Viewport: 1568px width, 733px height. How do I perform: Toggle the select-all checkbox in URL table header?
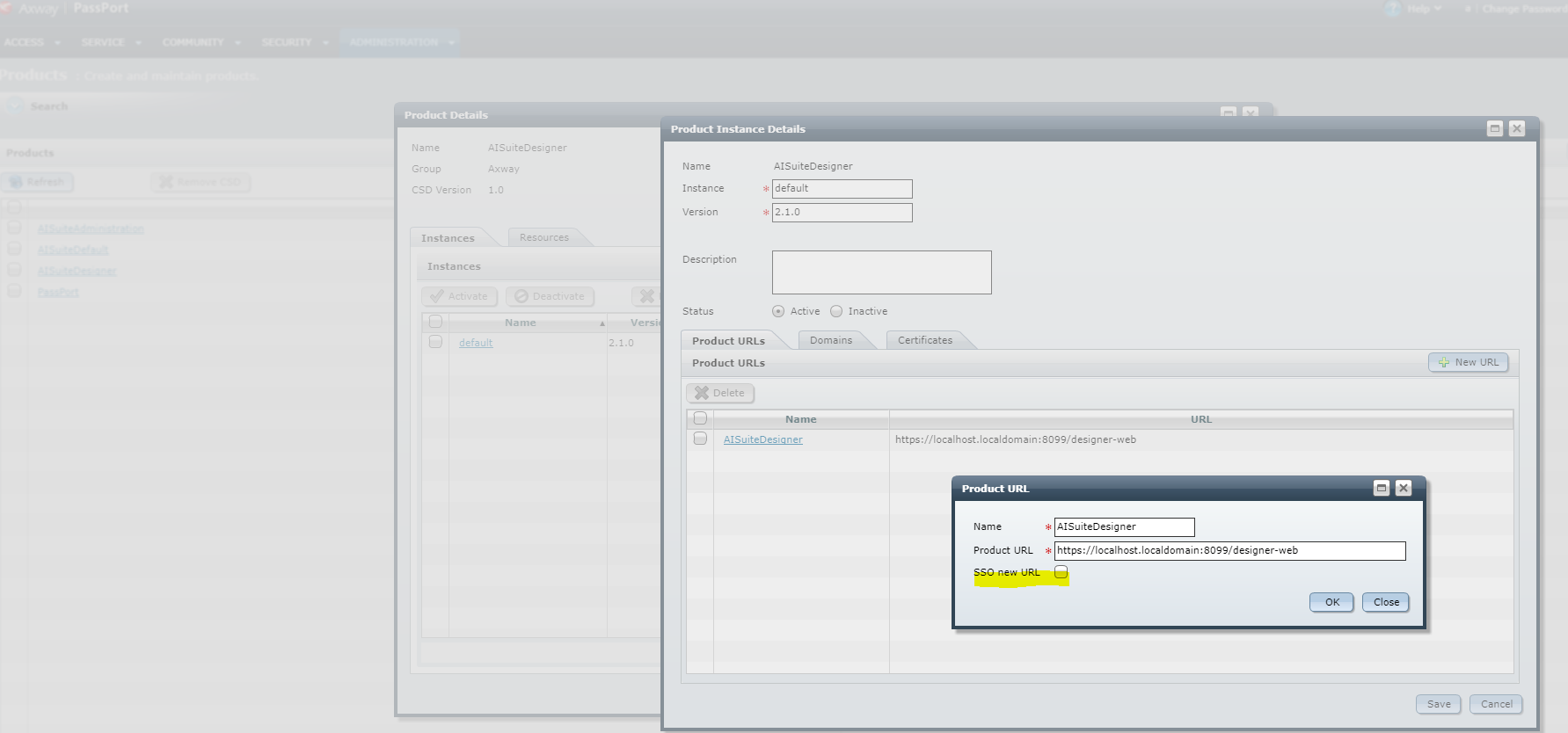click(x=700, y=418)
